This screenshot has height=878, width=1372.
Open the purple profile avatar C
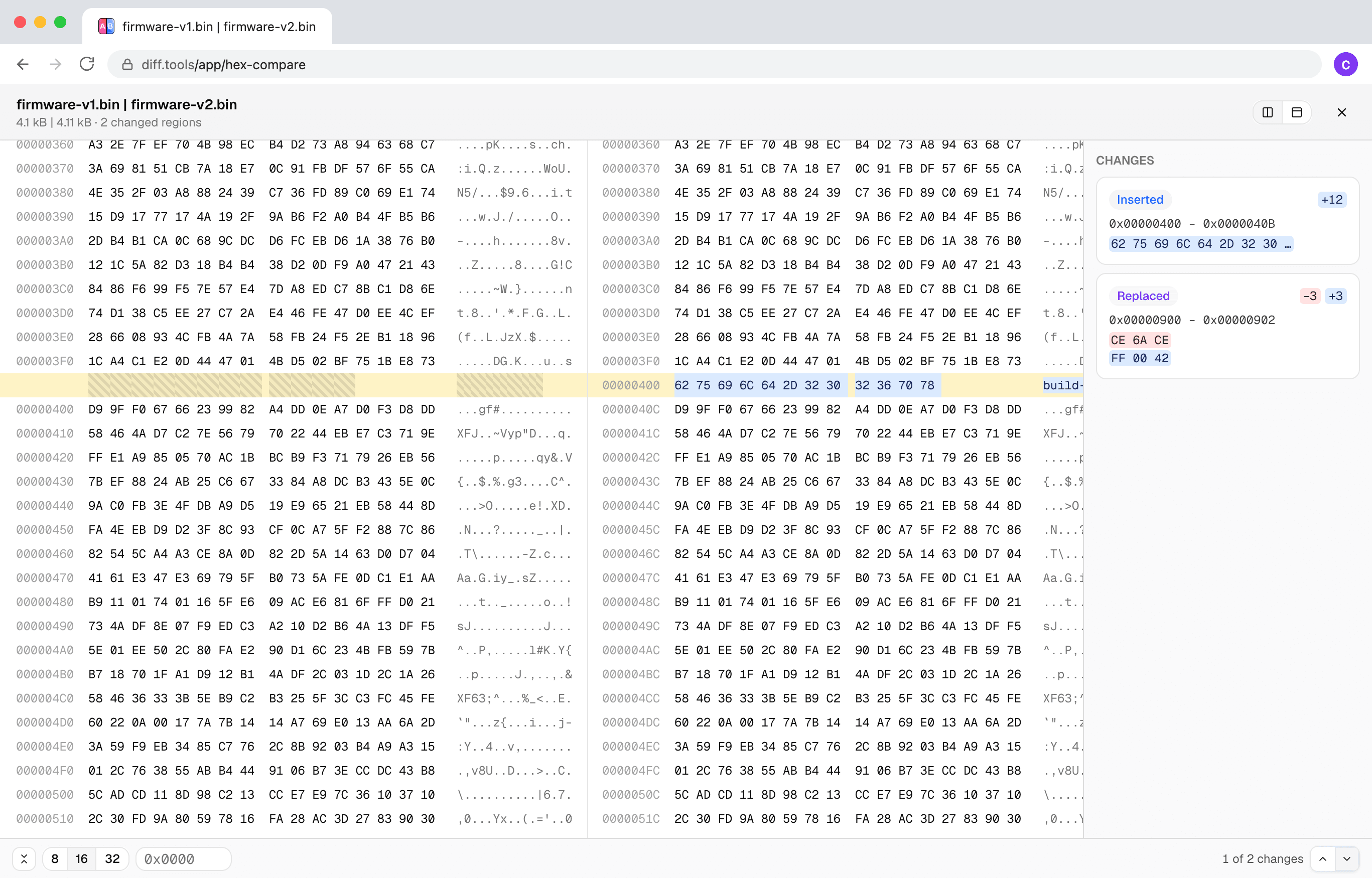pyautogui.click(x=1345, y=64)
